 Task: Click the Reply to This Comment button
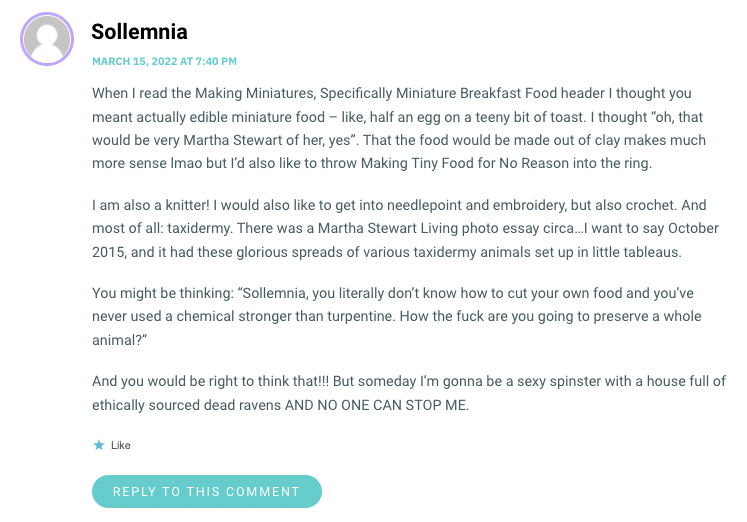coord(207,491)
